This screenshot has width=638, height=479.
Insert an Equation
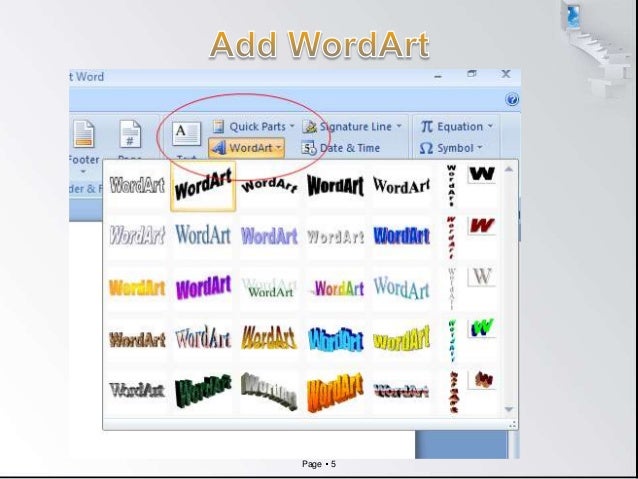coord(457,127)
